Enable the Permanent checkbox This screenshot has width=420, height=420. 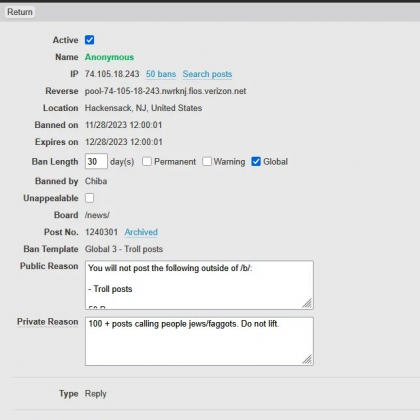point(147,162)
